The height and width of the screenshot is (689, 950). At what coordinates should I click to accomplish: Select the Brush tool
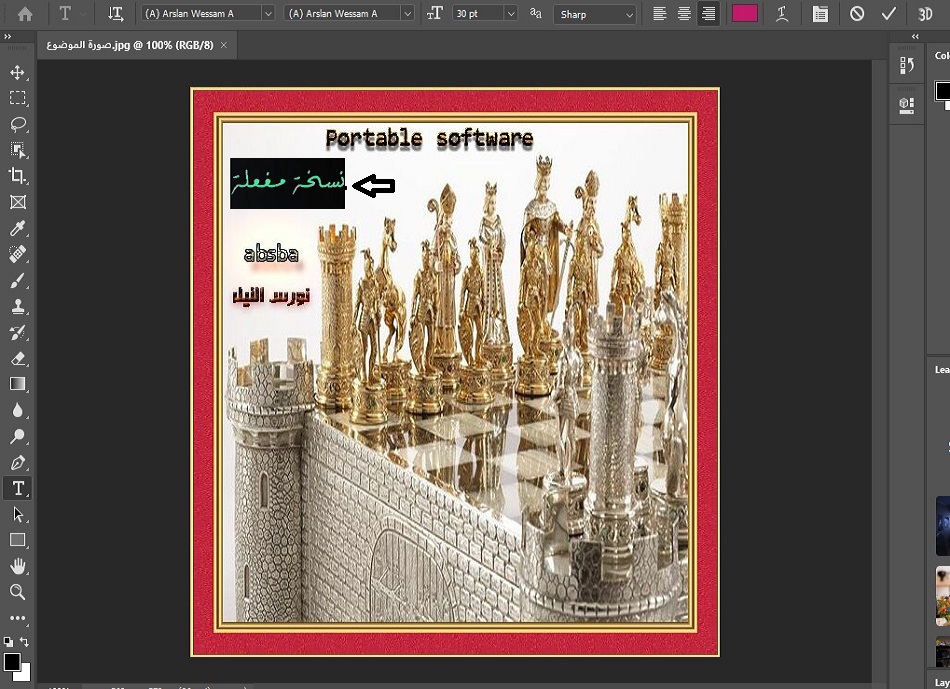click(17, 281)
